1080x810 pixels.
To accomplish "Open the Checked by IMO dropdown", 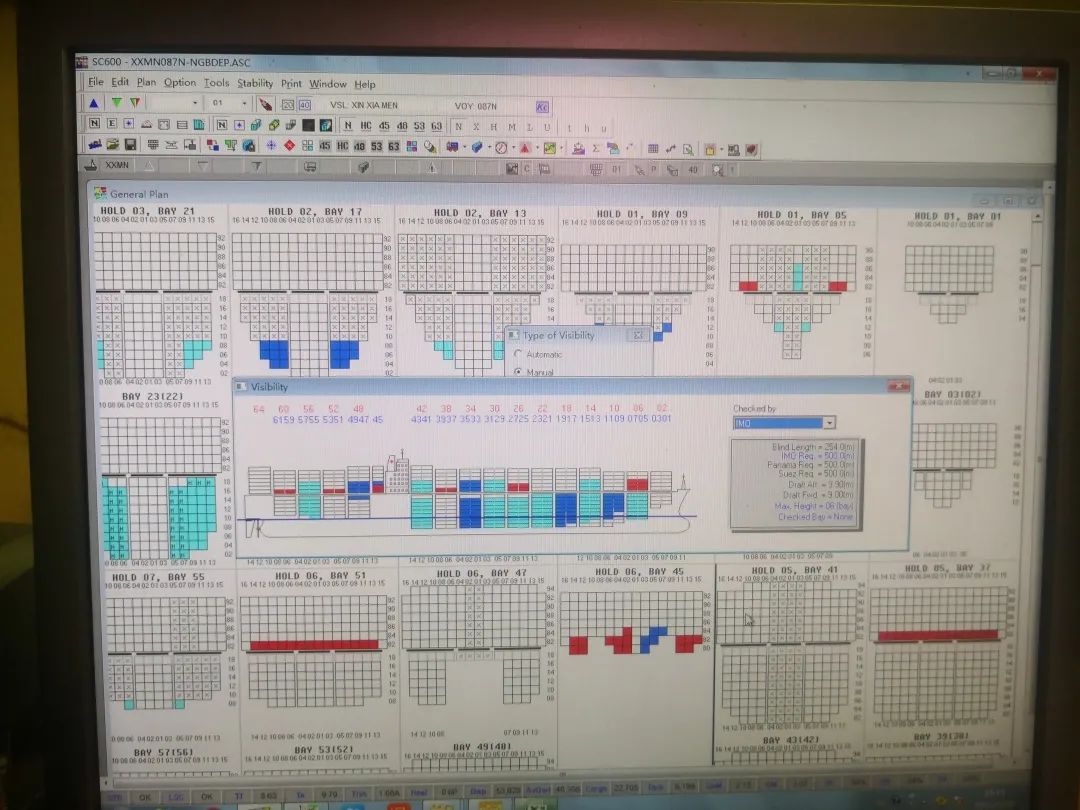I will [829, 422].
